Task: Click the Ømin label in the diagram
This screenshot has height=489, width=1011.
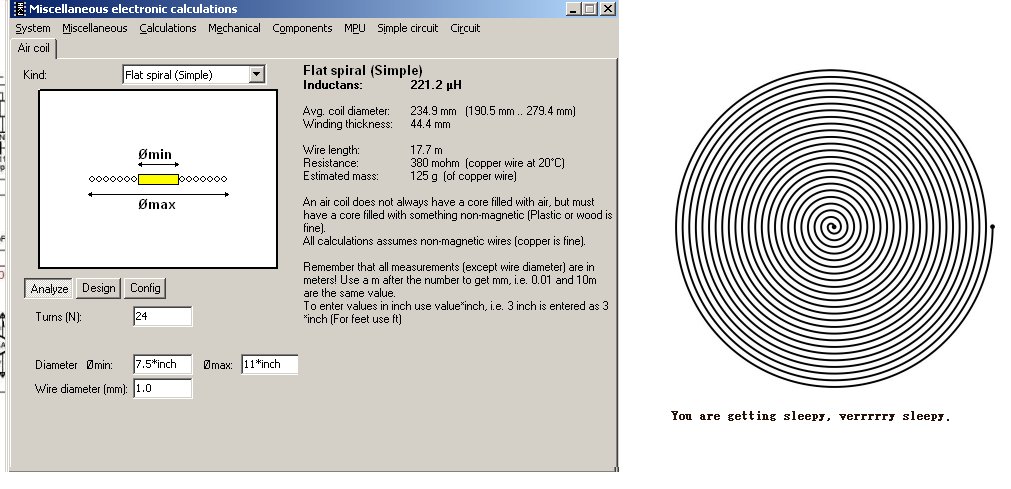Action: (155, 154)
